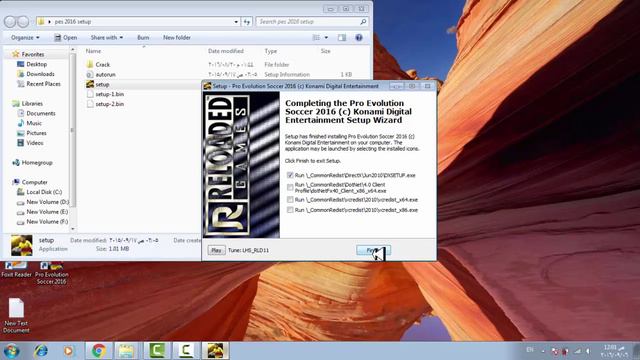Click the EN language indicator in tray
The height and width of the screenshot is (360, 640).
(x=530, y=350)
